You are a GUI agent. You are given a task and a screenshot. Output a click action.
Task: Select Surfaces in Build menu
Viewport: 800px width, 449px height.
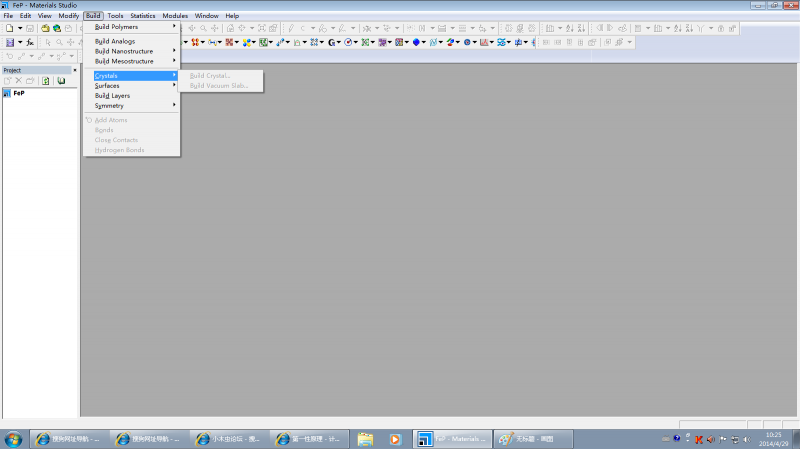point(132,86)
